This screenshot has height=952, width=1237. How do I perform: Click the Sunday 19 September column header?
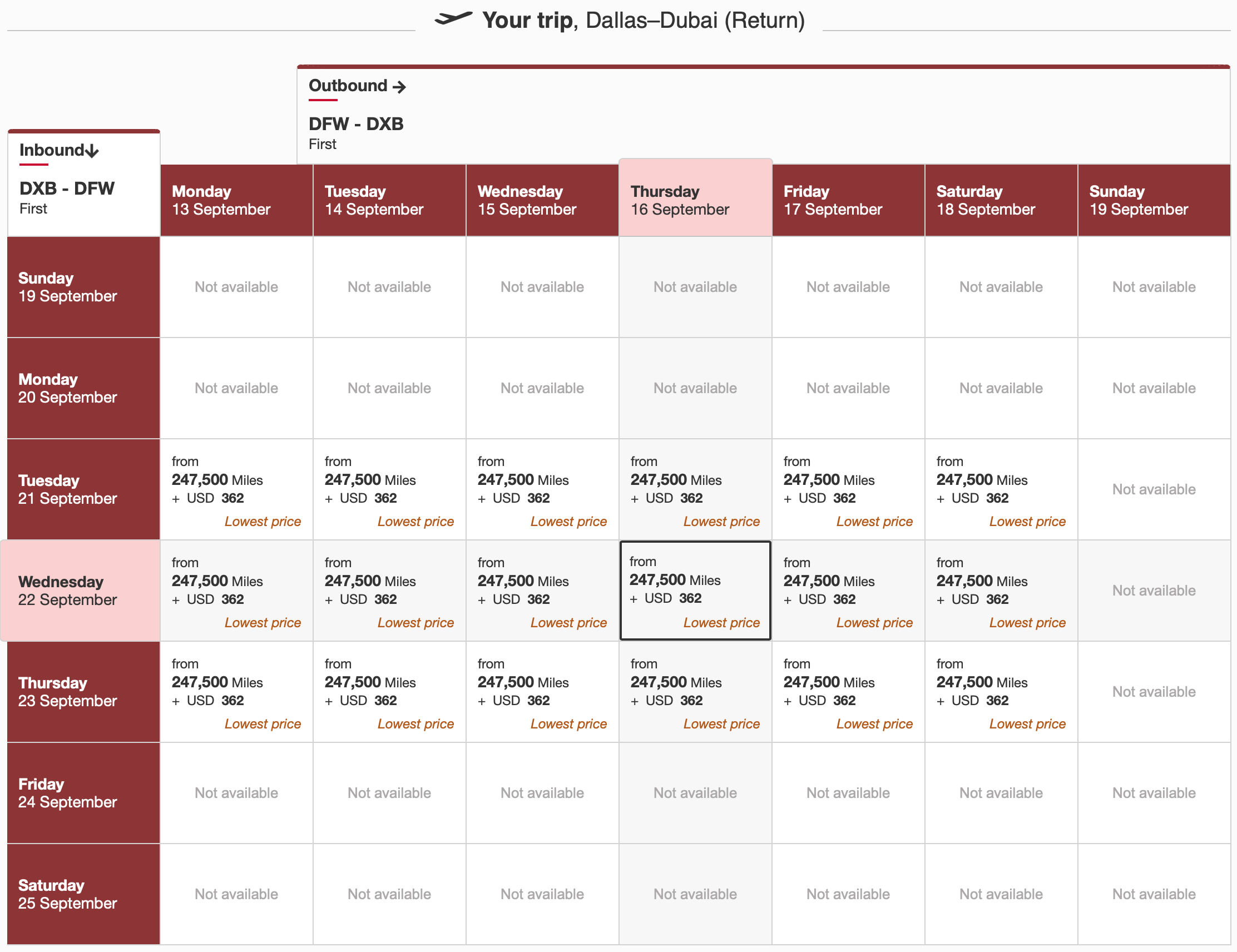pos(1154,199)
